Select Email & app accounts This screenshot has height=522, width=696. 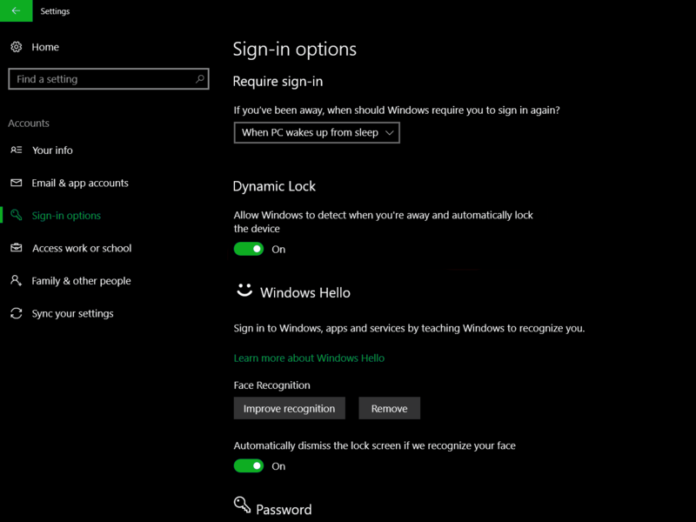tap(80, 183)
